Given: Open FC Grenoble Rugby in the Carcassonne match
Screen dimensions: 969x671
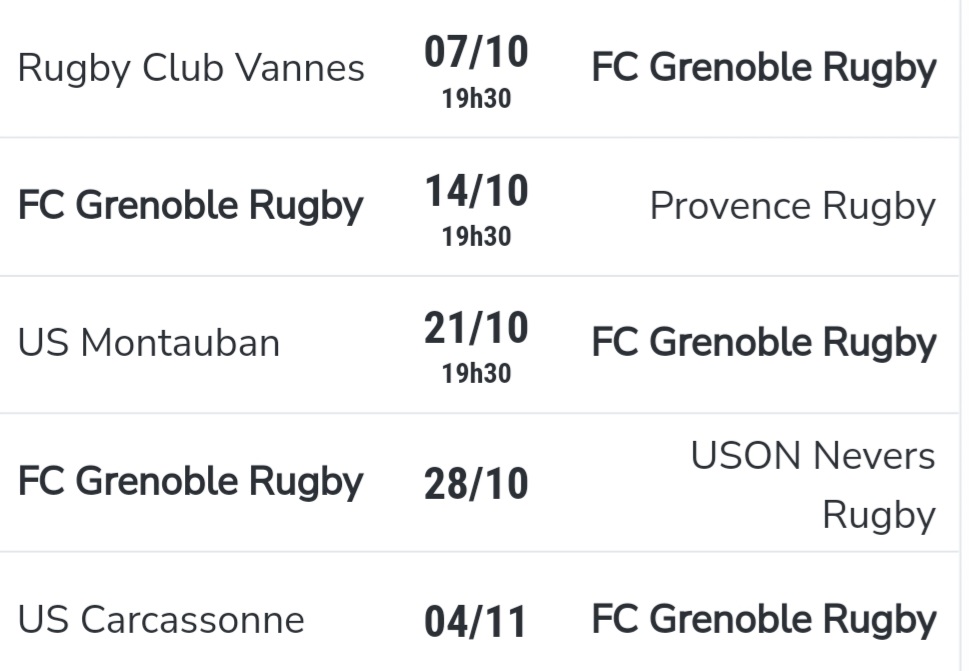Looking at the screenshot, I should coord(764,620).
